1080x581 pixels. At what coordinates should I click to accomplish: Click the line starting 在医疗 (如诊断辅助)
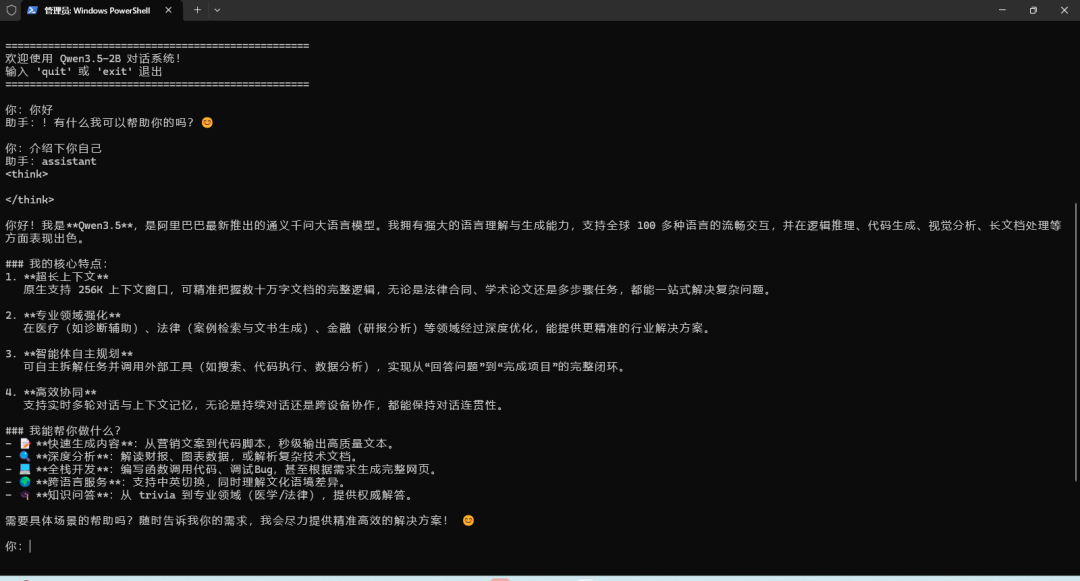[x=368, y=328]
